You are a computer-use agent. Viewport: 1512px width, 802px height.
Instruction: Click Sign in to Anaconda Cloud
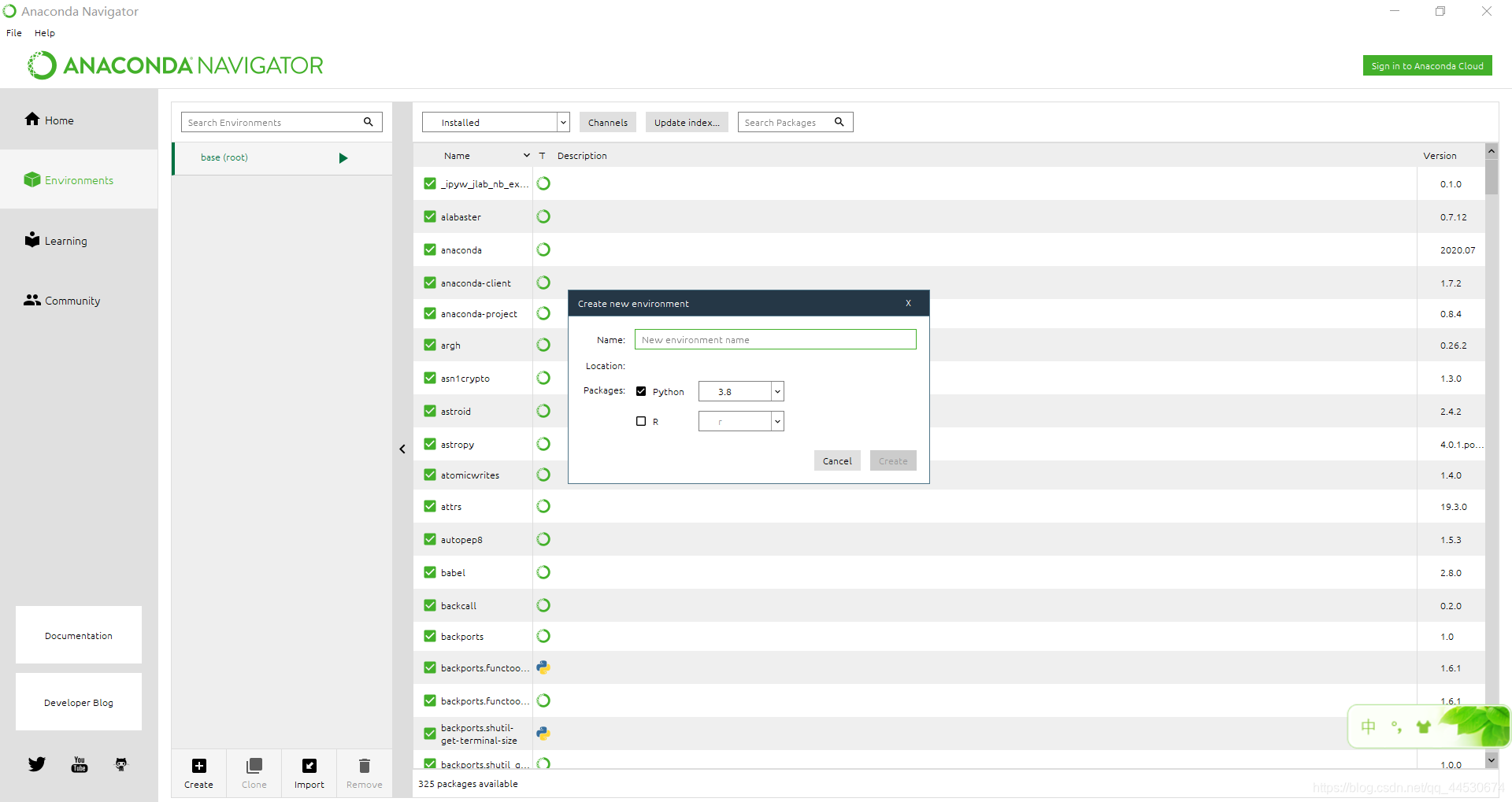(x=1427, y=65)
